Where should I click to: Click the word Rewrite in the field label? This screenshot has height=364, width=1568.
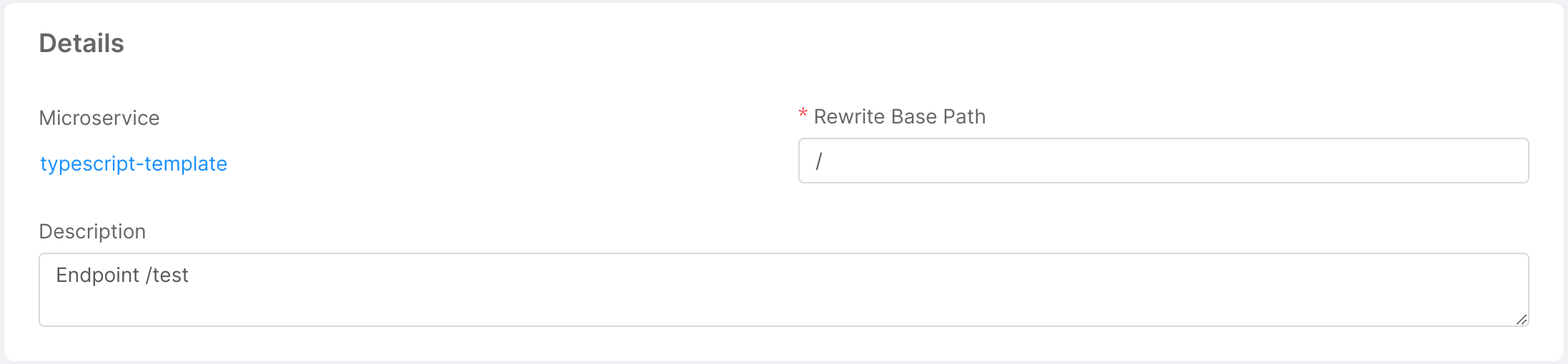[x=849, y=116]
